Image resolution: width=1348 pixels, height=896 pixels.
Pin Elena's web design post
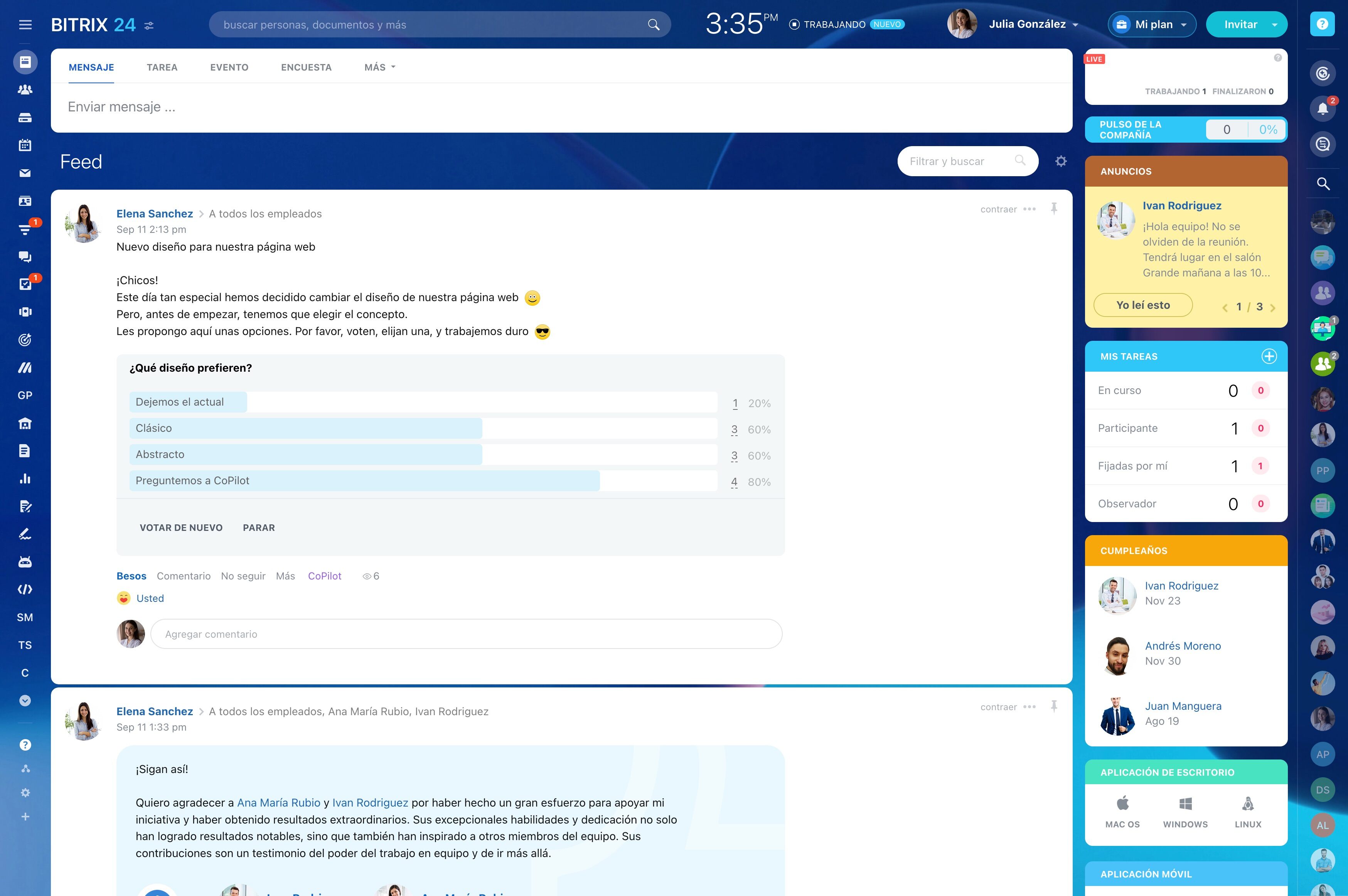click(x=1054, y=209)
